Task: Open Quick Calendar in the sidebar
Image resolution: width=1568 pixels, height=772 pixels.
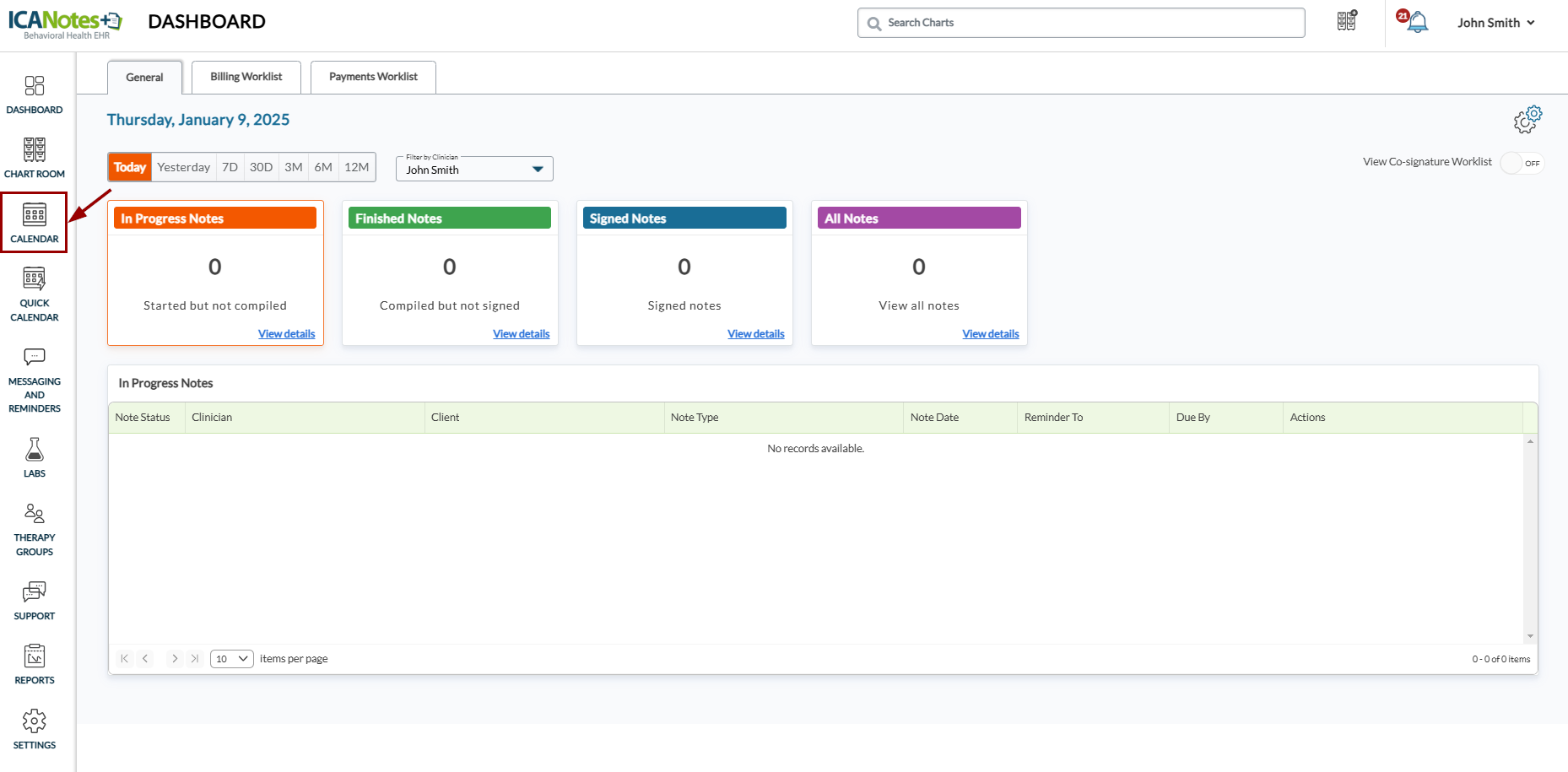Action: (35, 294)
